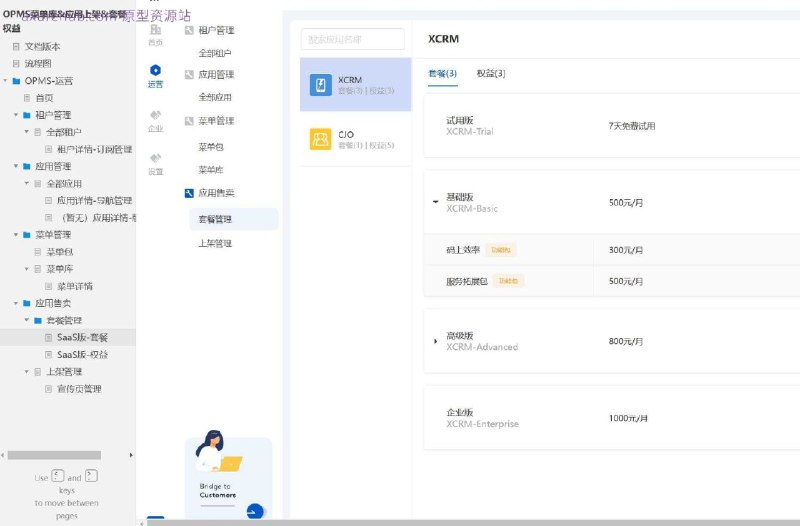Expand the 高级版 package row
This screenshot has height=526, width=800.
point(435,341)
